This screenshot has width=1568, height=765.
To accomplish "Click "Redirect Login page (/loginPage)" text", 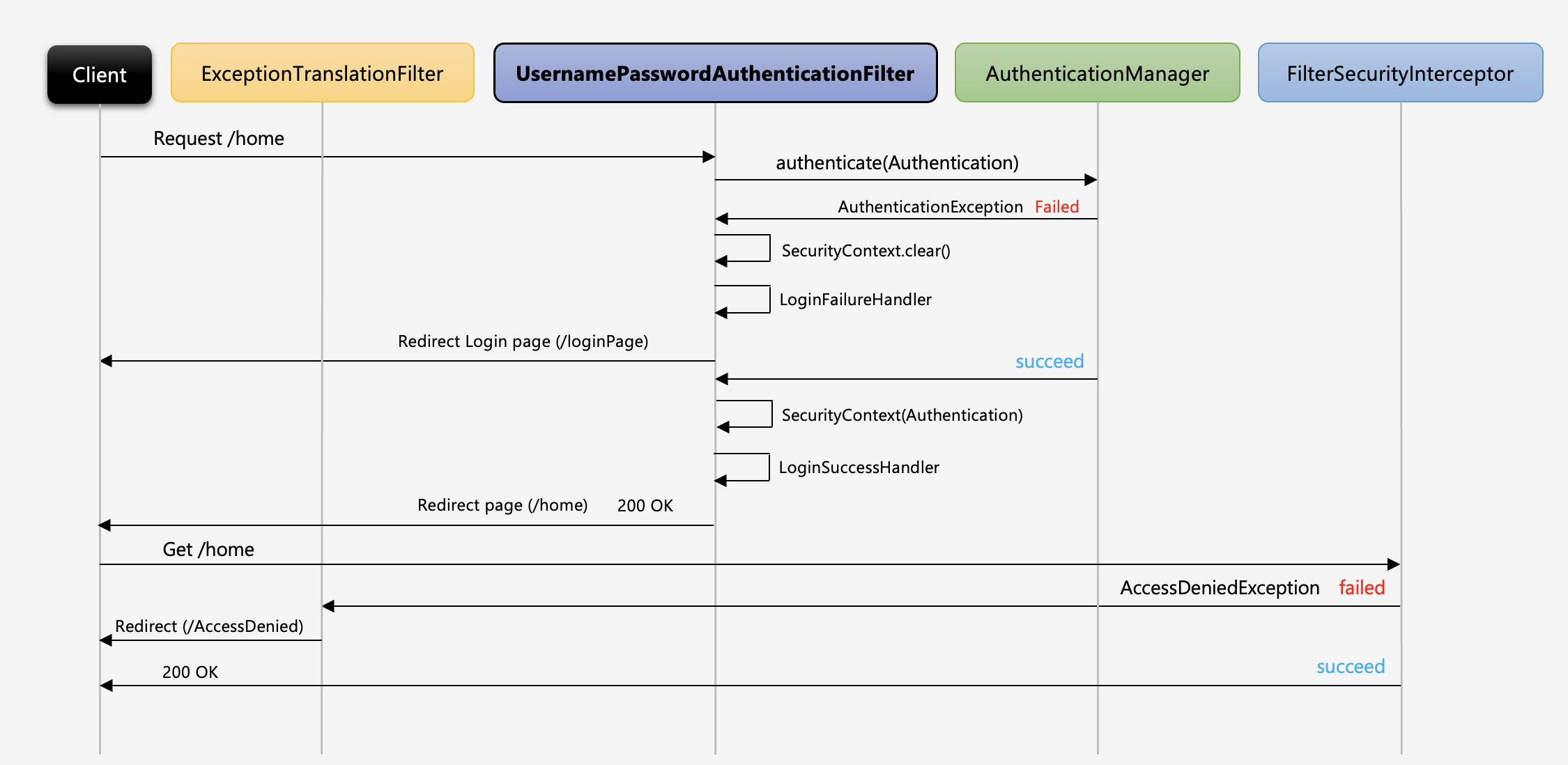I will [x=523, y=341].
